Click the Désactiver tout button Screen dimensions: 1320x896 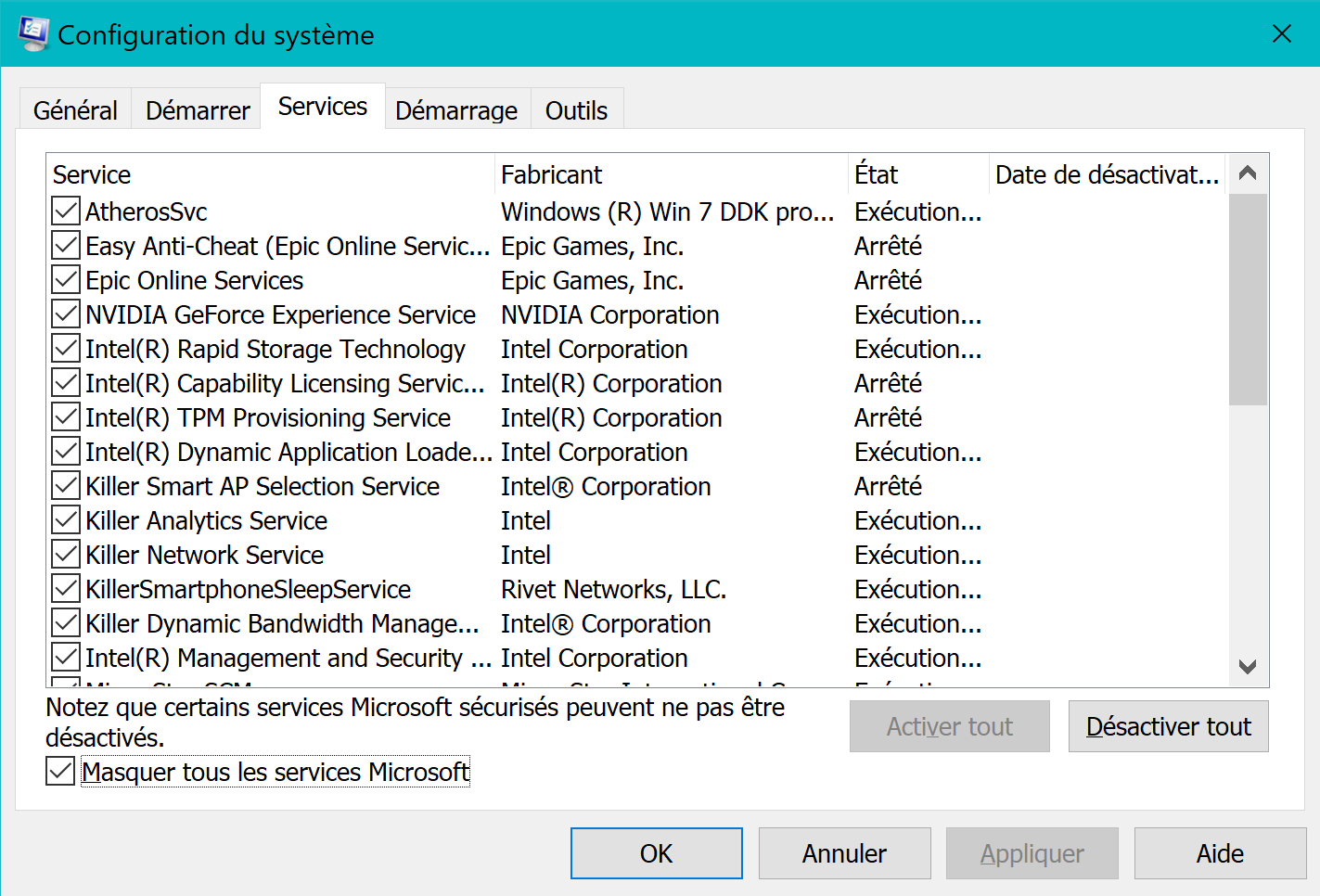[x=1168, y=726]
